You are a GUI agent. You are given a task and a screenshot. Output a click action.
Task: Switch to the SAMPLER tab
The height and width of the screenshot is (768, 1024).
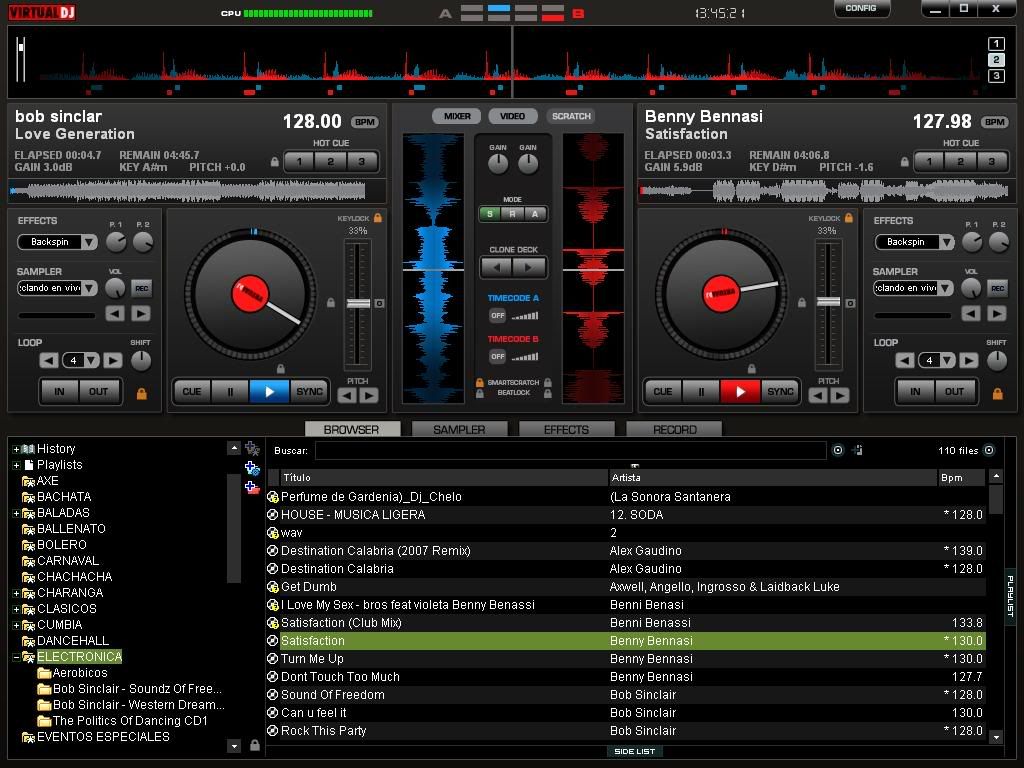(459, 429)
